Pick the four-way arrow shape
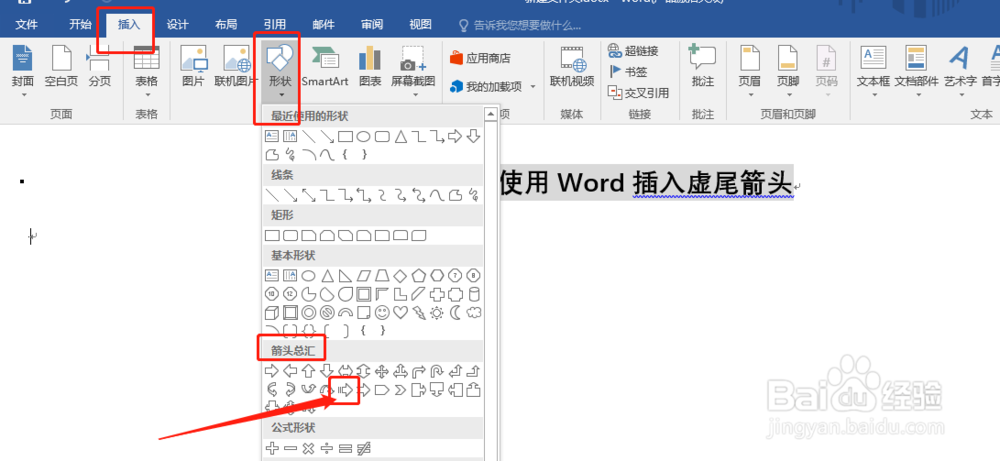 pos(381,371)
